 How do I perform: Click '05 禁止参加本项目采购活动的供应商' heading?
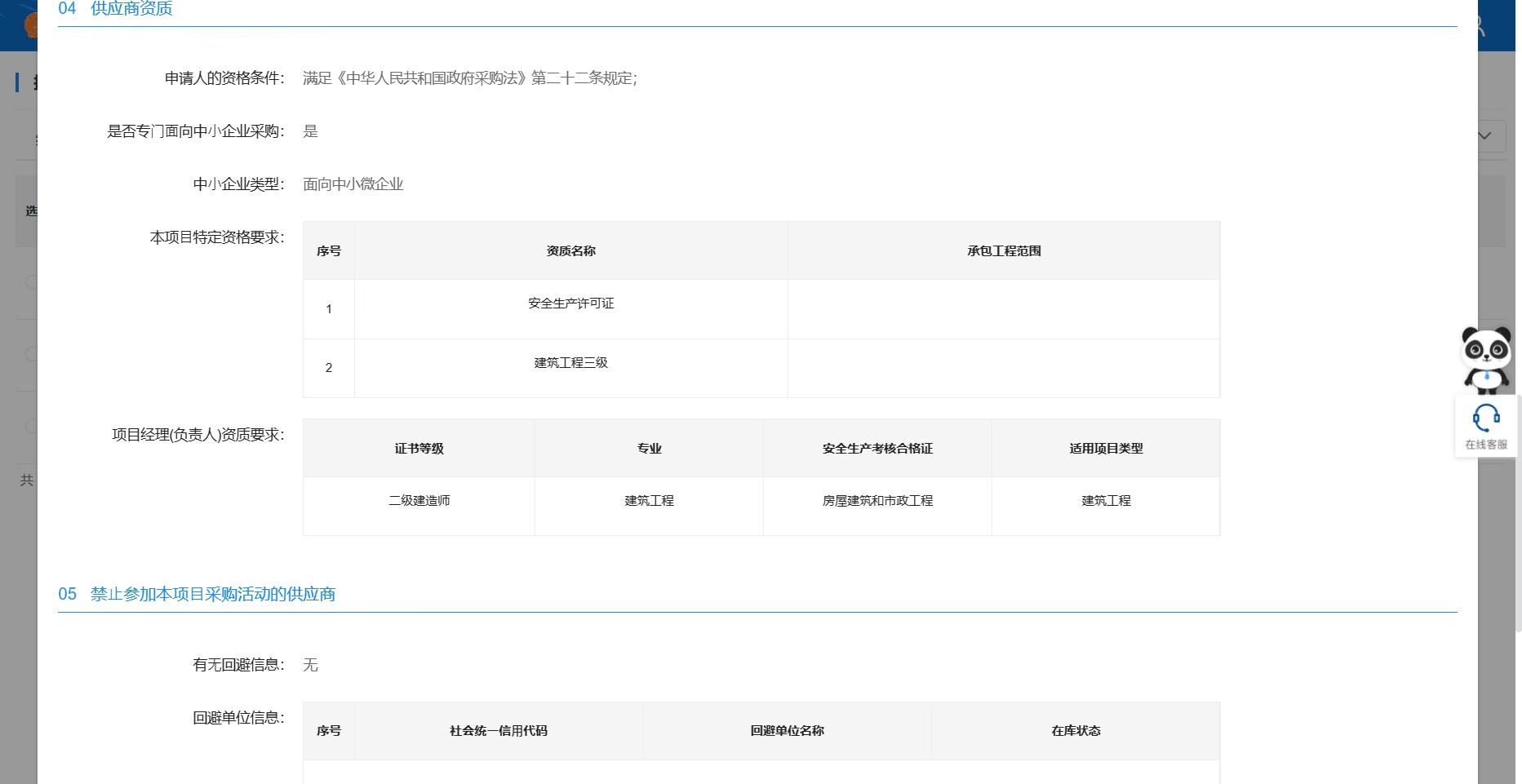pyautogui.click(x=197, y=594)
